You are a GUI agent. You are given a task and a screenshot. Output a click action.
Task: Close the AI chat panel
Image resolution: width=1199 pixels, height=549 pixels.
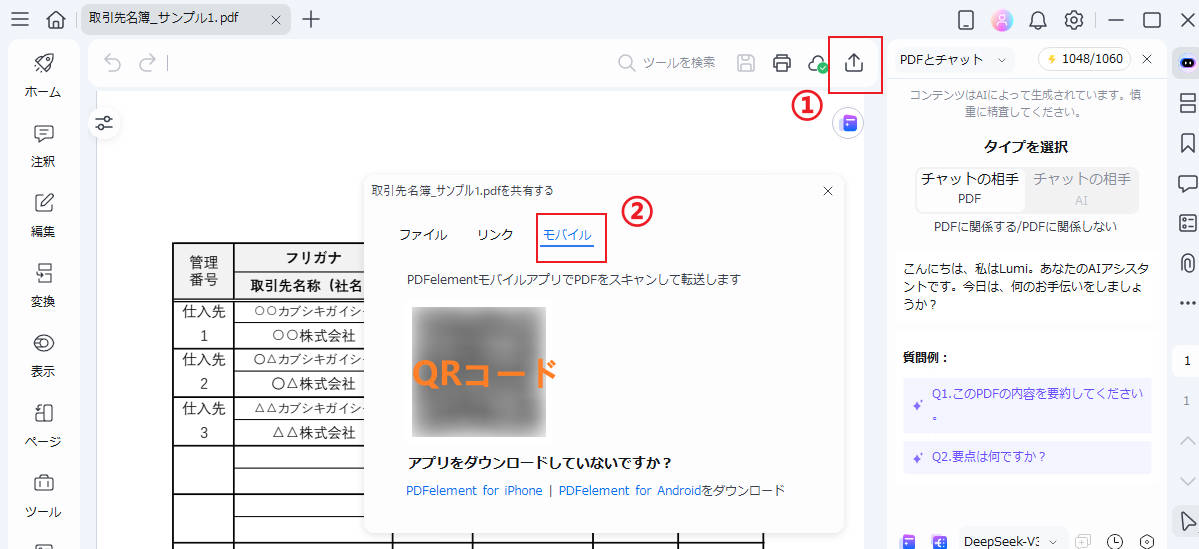pyautogui.click(x=1147, y=60)
